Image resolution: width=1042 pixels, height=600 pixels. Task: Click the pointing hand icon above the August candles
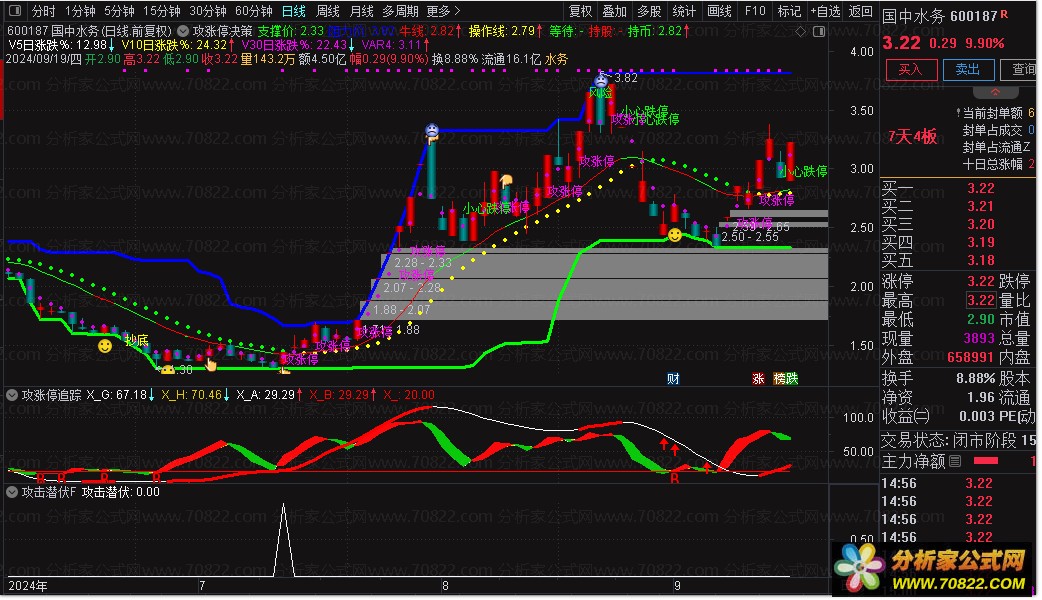point(506,181)
